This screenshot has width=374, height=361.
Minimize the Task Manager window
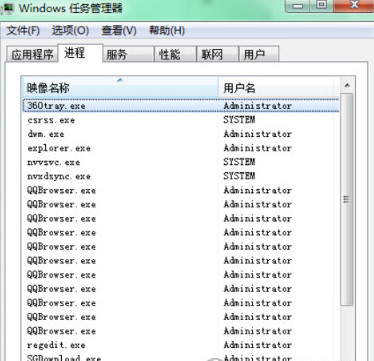[298, 5]
